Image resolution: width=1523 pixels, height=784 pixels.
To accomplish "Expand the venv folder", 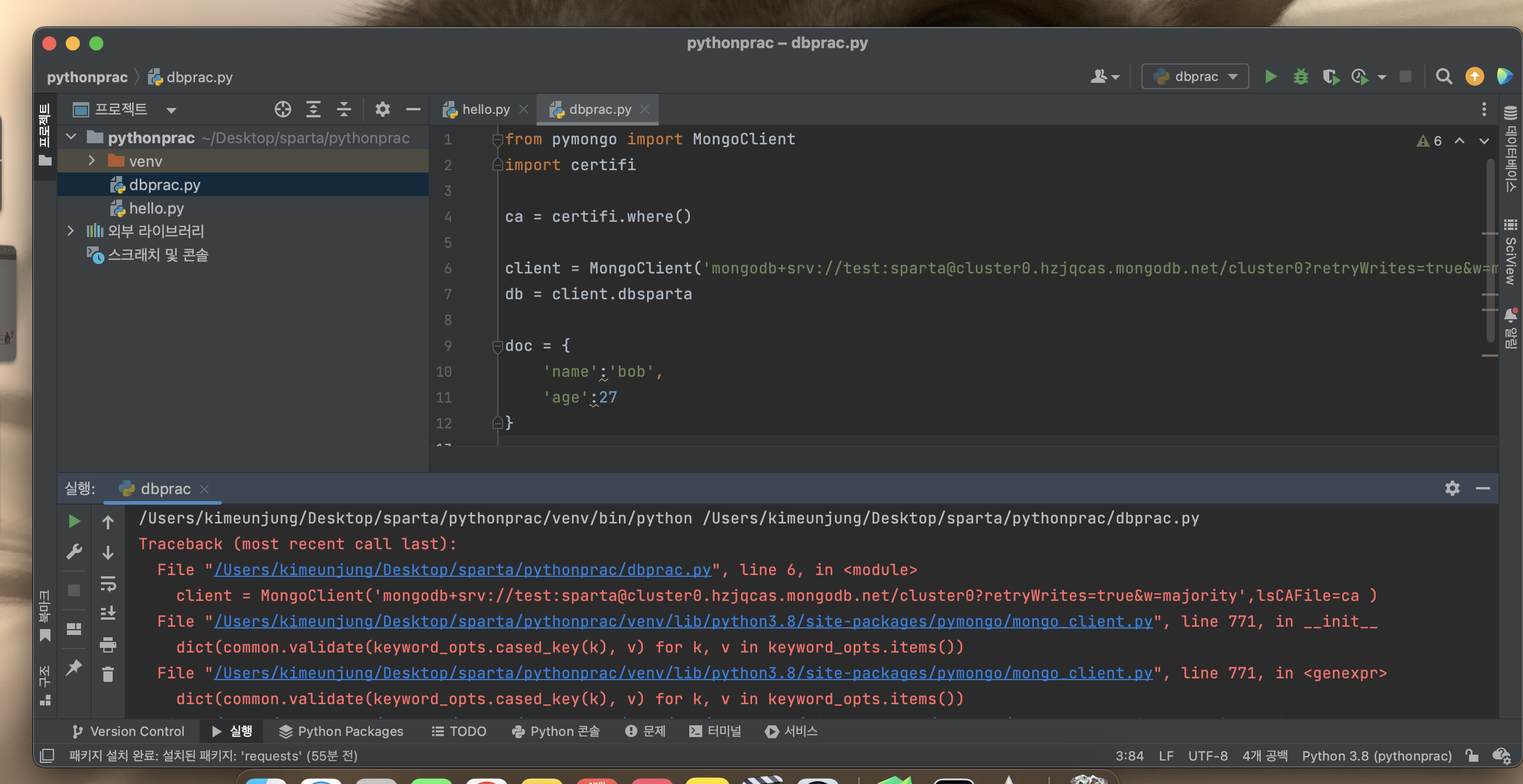I will coord(92,161).
